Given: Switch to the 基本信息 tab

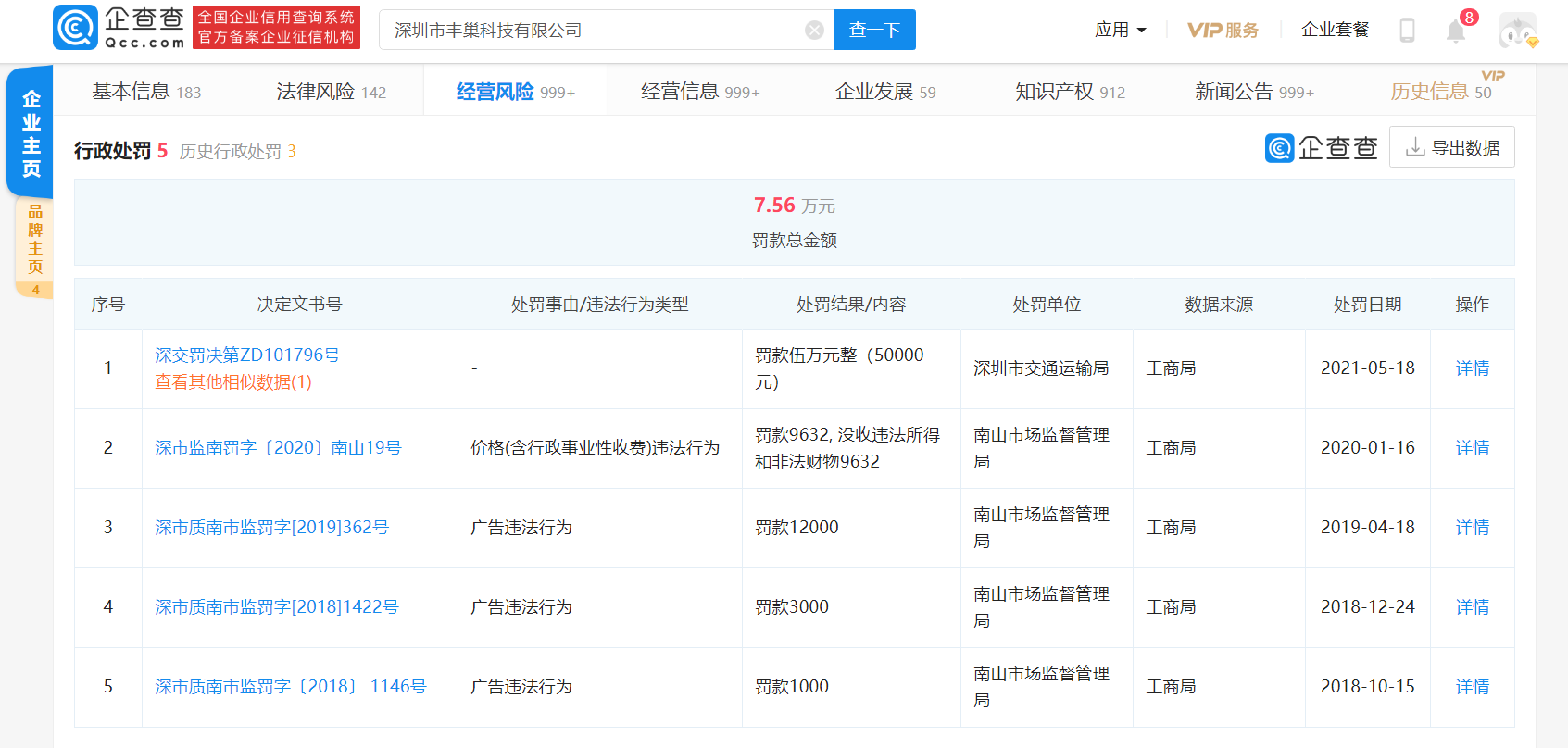Looking at the screenshot, I should (x=146, y=92).
